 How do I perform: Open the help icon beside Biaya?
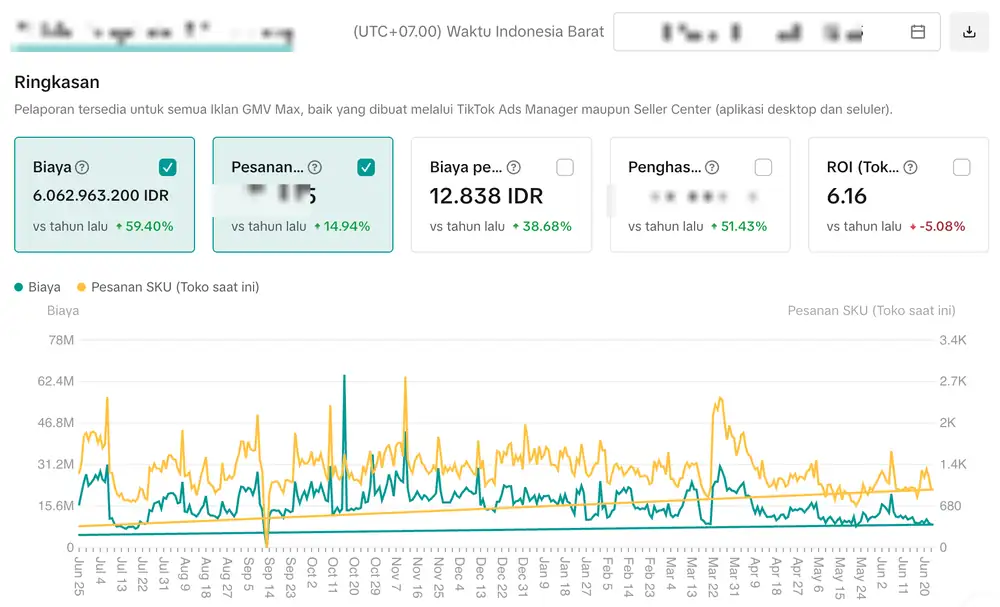(x=82, y=168)
